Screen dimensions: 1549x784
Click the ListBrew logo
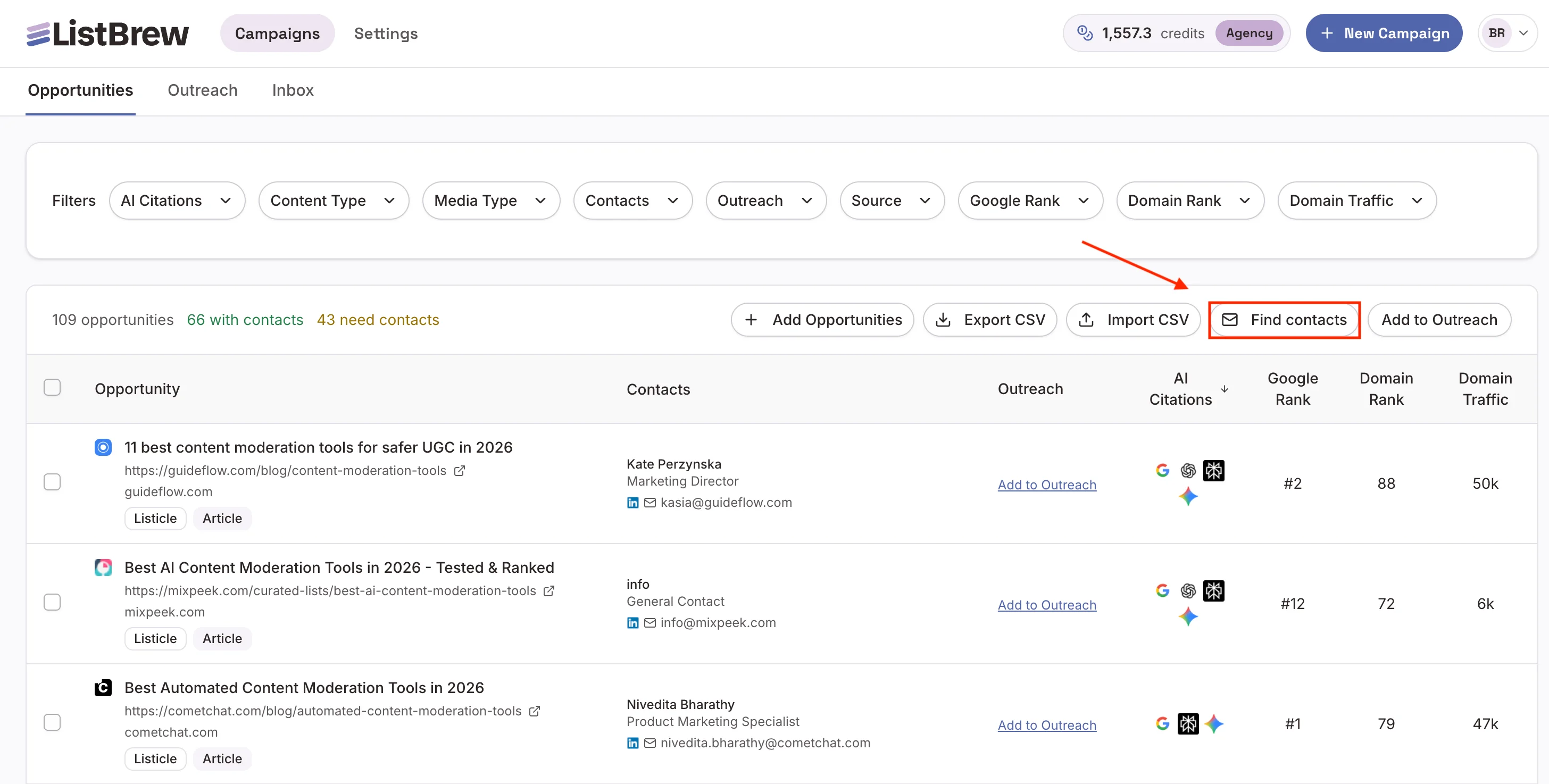tap(107, 33)
